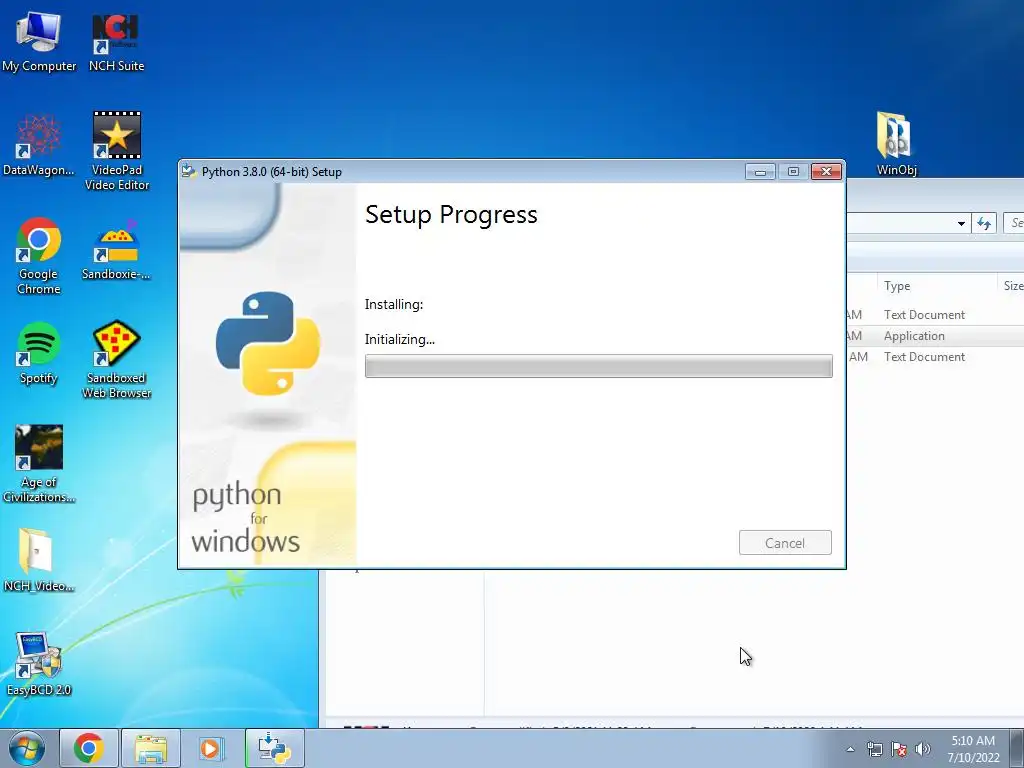Switch to the Python installer taskbar item

(275, 748)
